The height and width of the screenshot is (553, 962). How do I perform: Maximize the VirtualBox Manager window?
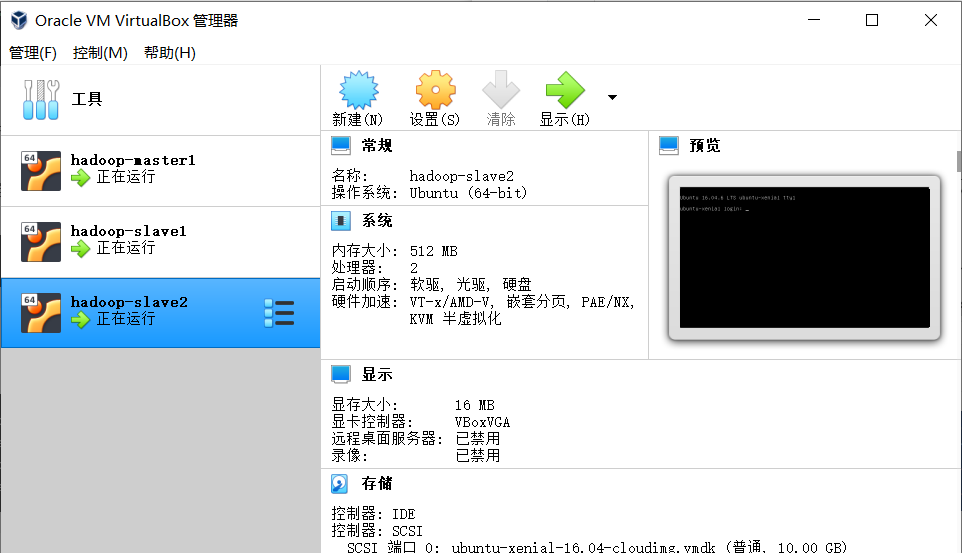click(x=872, y=20)
